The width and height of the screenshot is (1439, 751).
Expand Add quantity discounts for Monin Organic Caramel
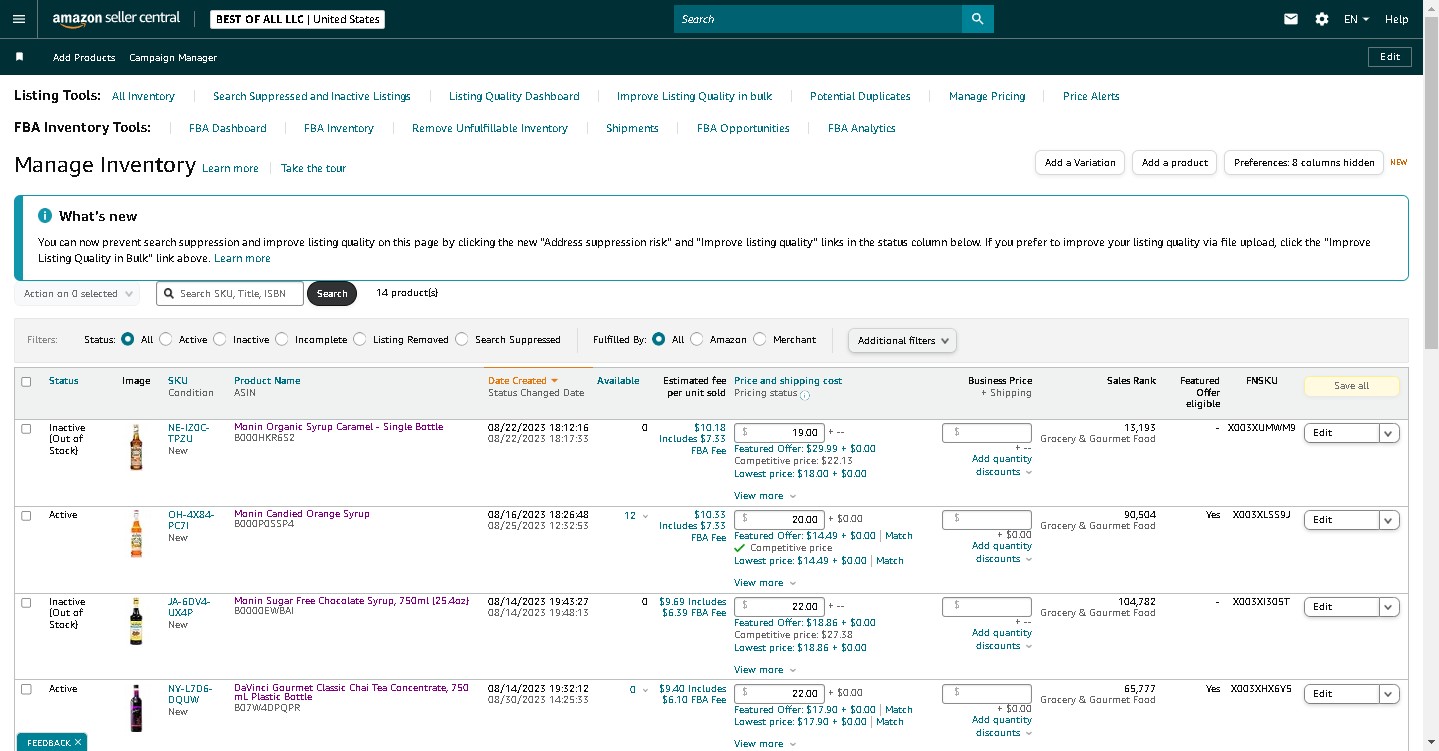point(1002,466)
